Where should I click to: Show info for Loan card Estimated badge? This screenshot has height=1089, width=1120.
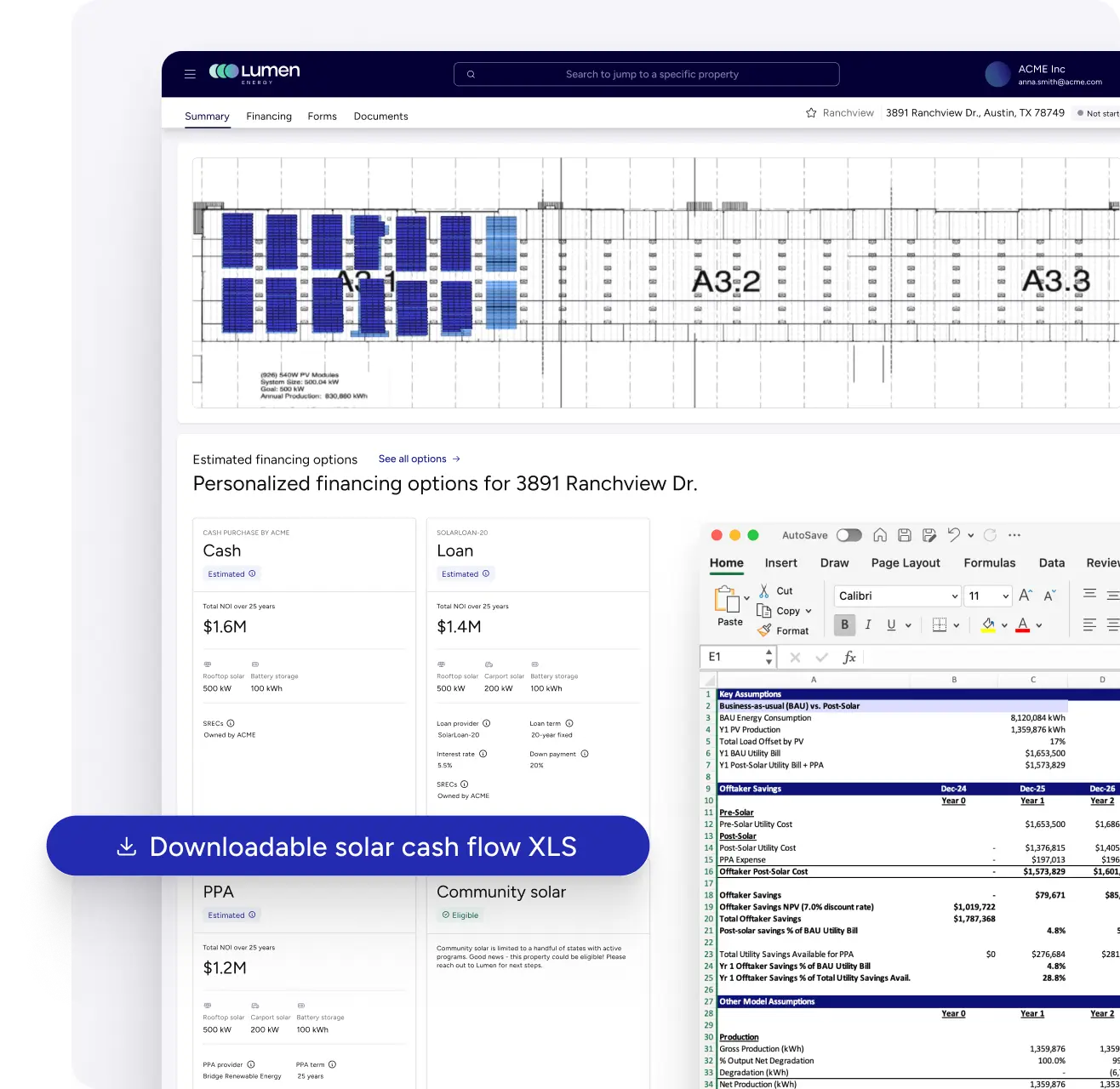coord(486,573)
